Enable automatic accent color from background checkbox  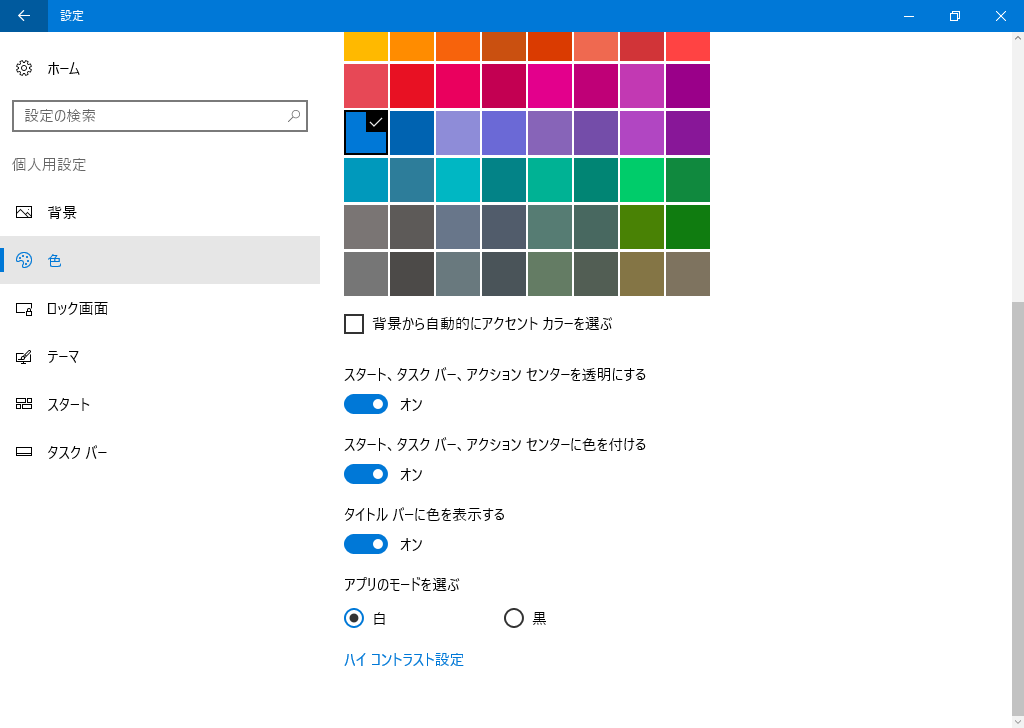(x=354, y=324)
